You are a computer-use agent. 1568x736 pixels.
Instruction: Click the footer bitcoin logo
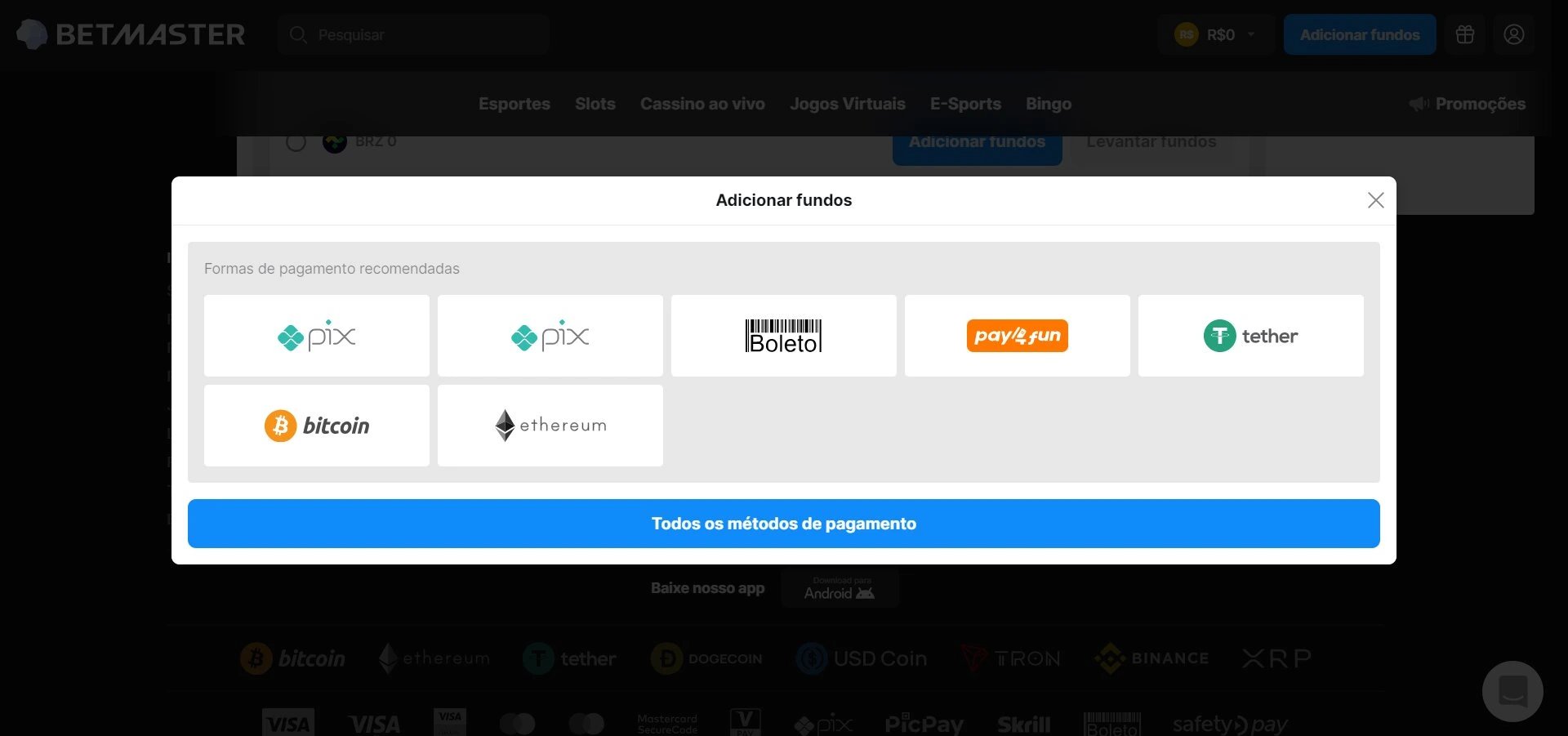[x=293, y=658]
